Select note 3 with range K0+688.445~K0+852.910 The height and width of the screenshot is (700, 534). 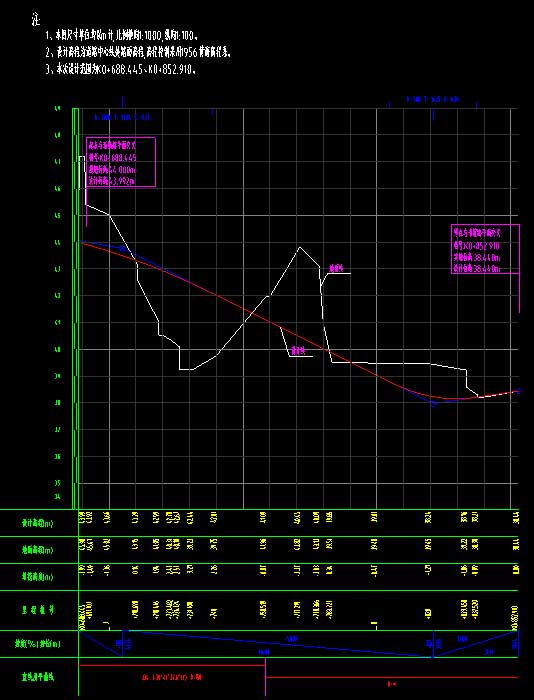[x=121, y=70]
